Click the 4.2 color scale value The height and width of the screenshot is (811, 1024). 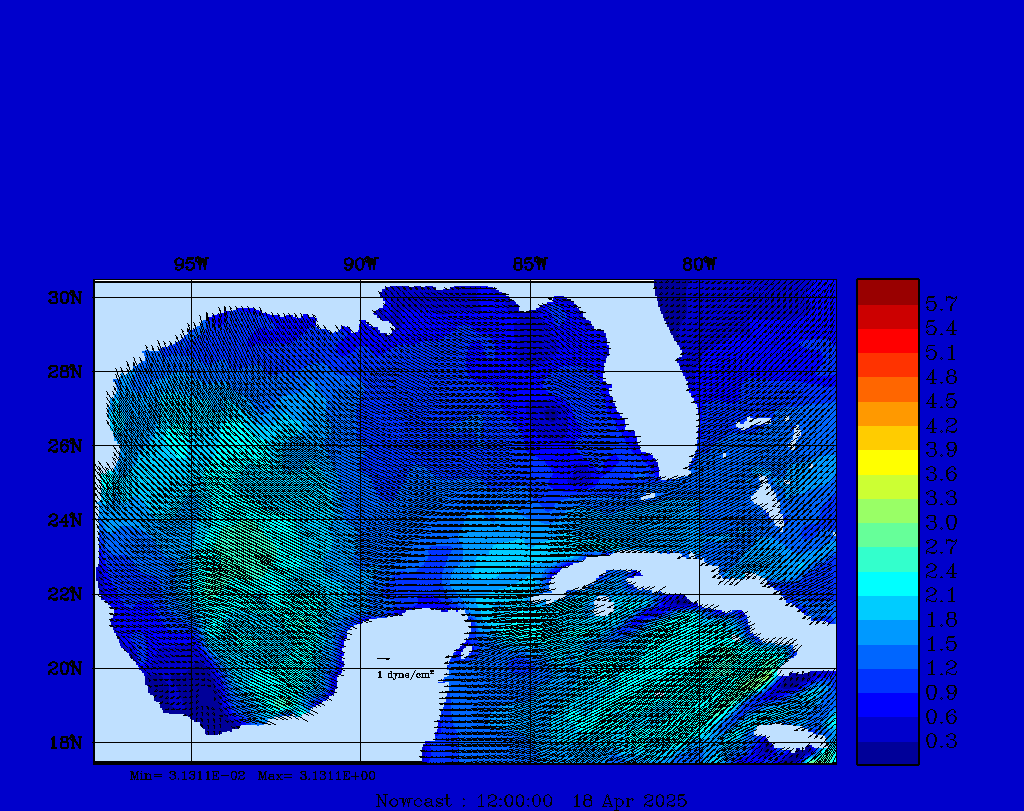point(941,426)
